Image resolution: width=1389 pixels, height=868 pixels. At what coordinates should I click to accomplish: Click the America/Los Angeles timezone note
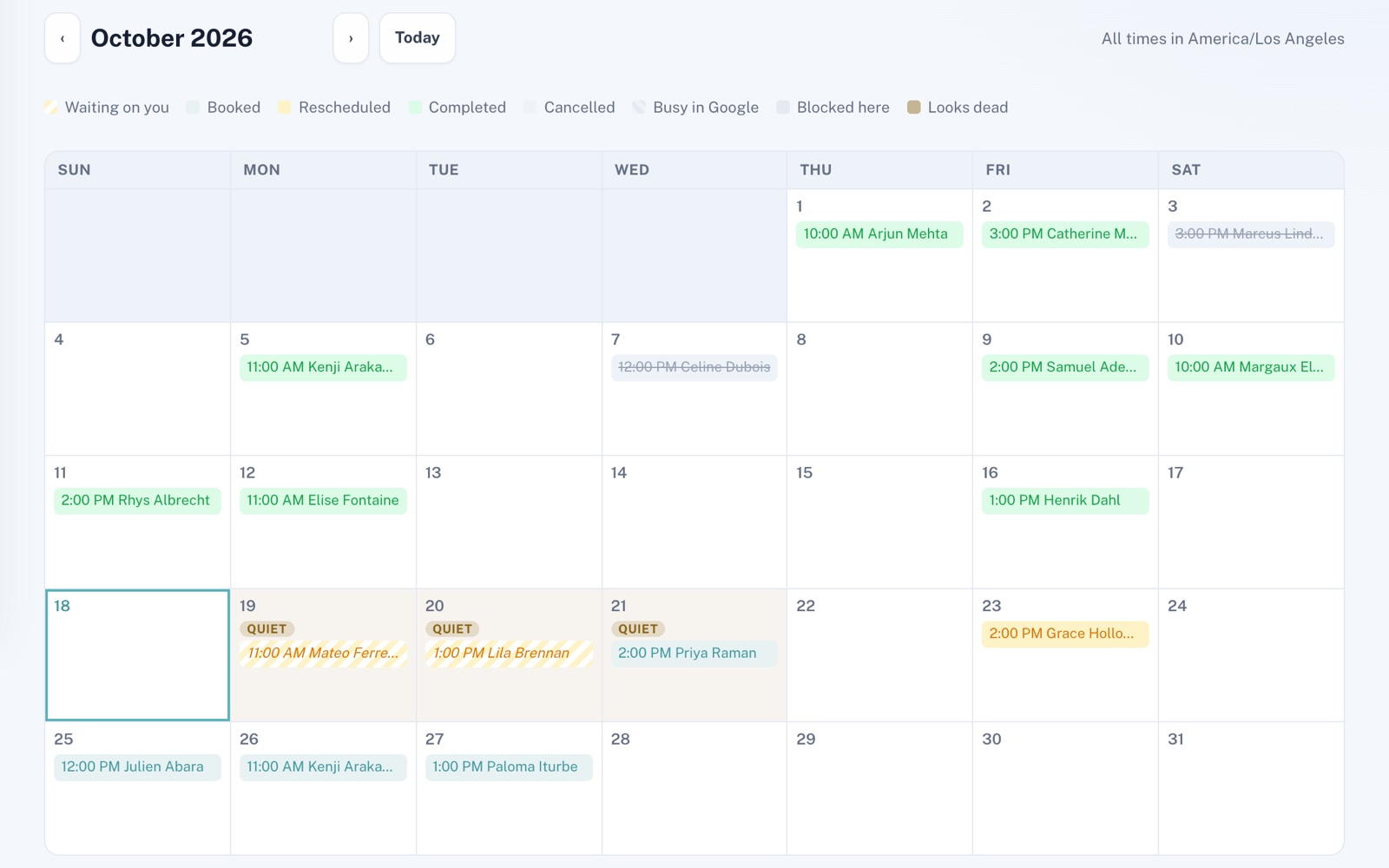pos(1223,39)
